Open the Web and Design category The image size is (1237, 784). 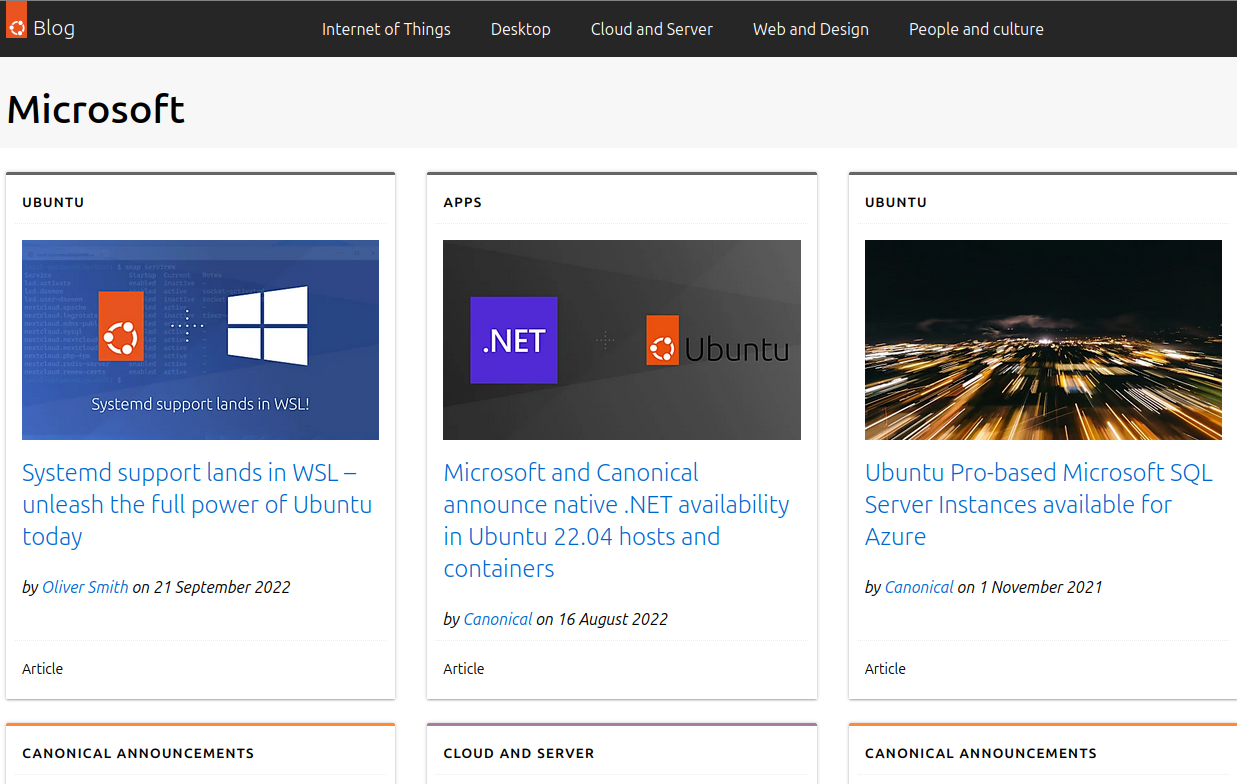point(810,29)
